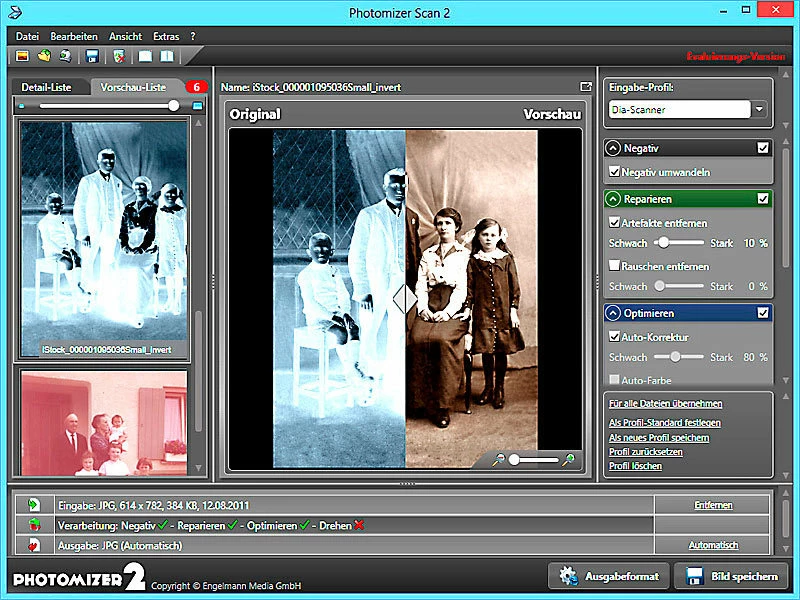Click the Bild speichern button
The image size is (800, 600).
(x=732, y=577)
